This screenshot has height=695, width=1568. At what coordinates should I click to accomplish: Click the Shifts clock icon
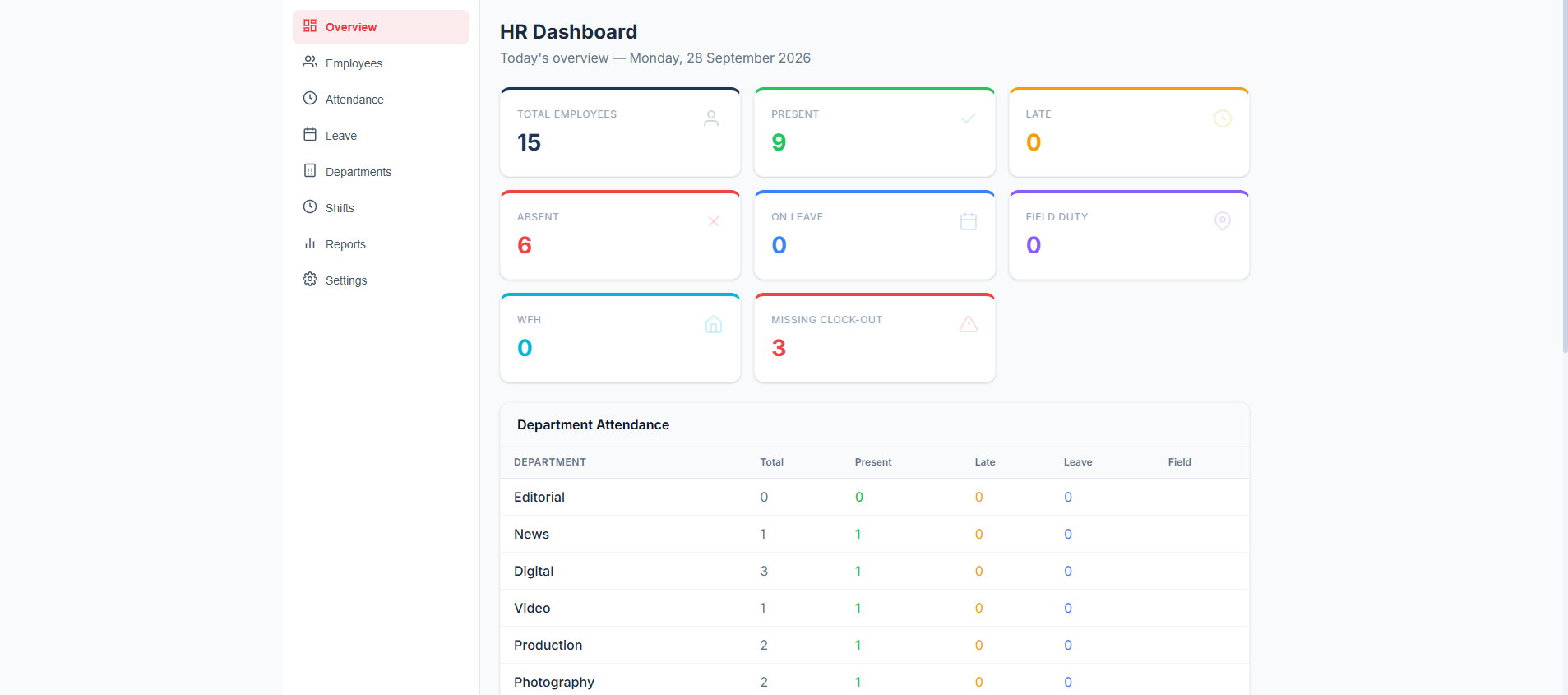[310, 207]
